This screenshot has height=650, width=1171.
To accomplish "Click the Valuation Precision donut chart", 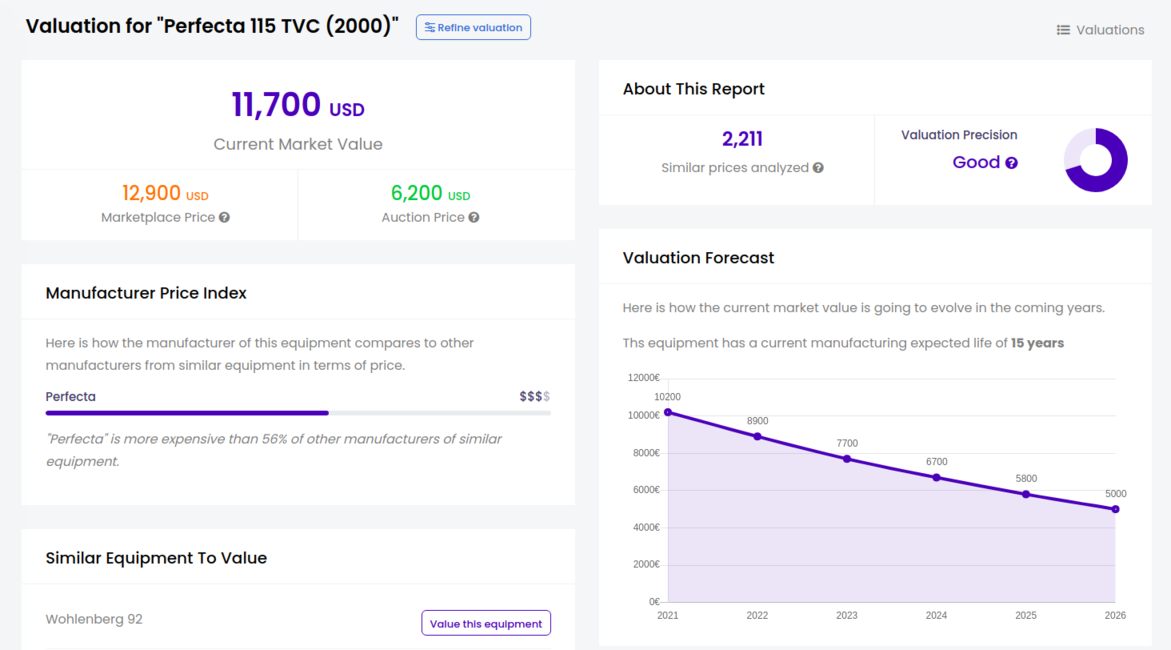I will [1095, 160].
